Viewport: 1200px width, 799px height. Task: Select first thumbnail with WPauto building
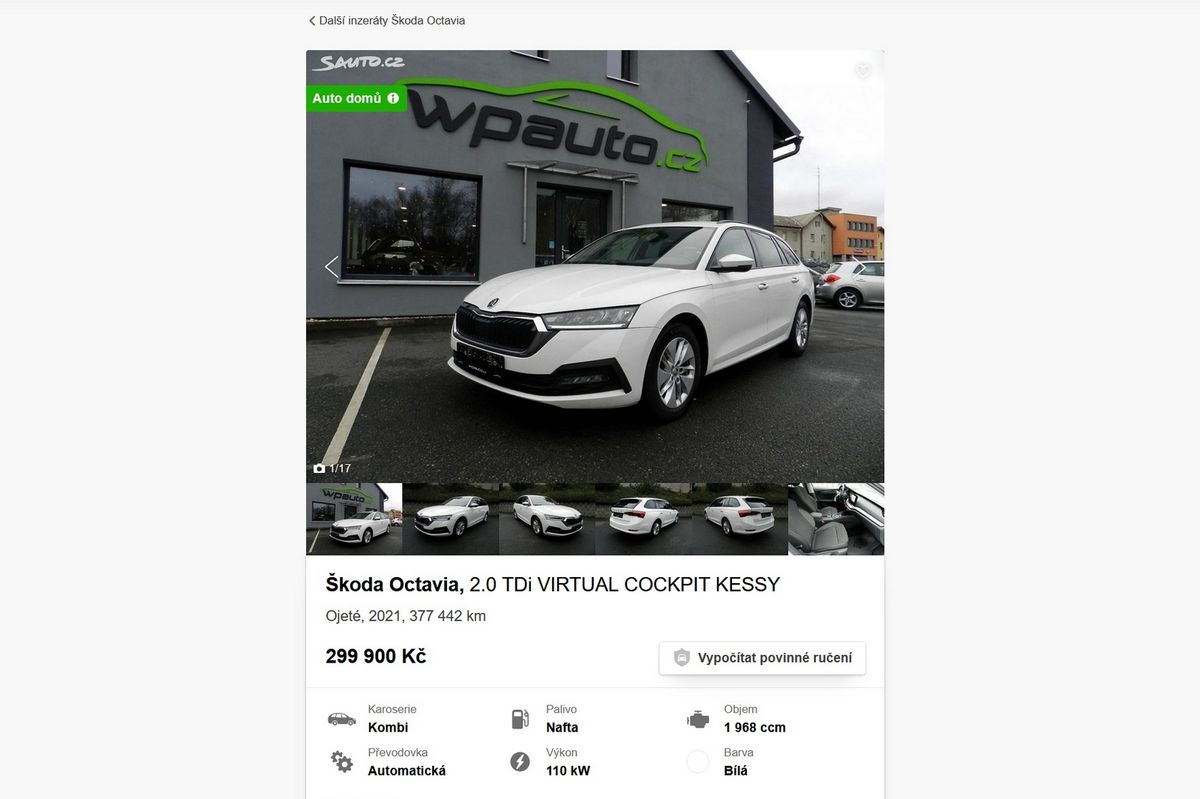coord(354,519)
